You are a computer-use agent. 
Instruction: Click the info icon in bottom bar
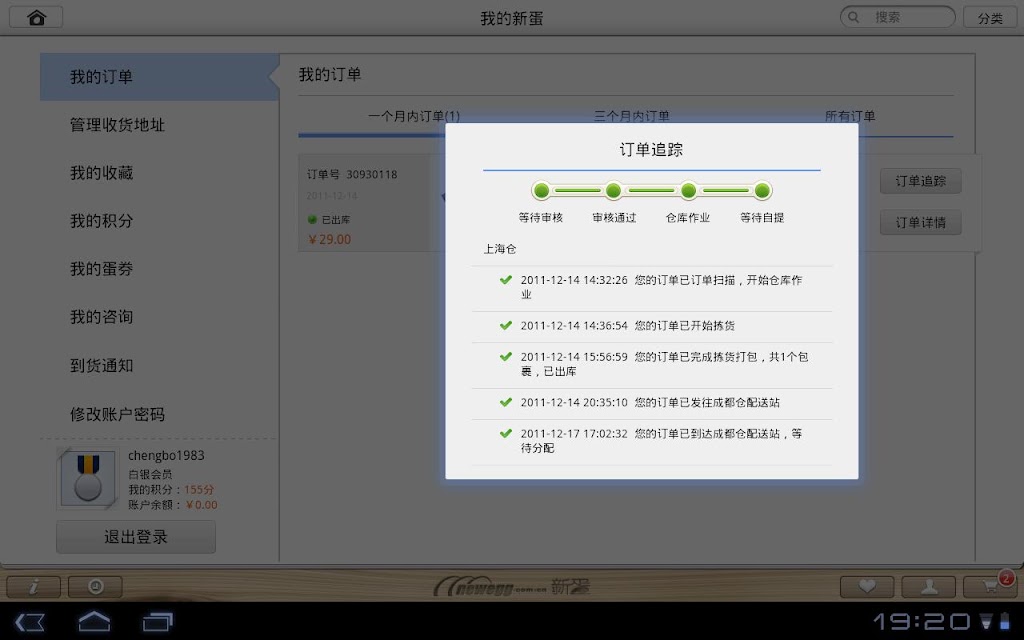[x=34, y=586]
